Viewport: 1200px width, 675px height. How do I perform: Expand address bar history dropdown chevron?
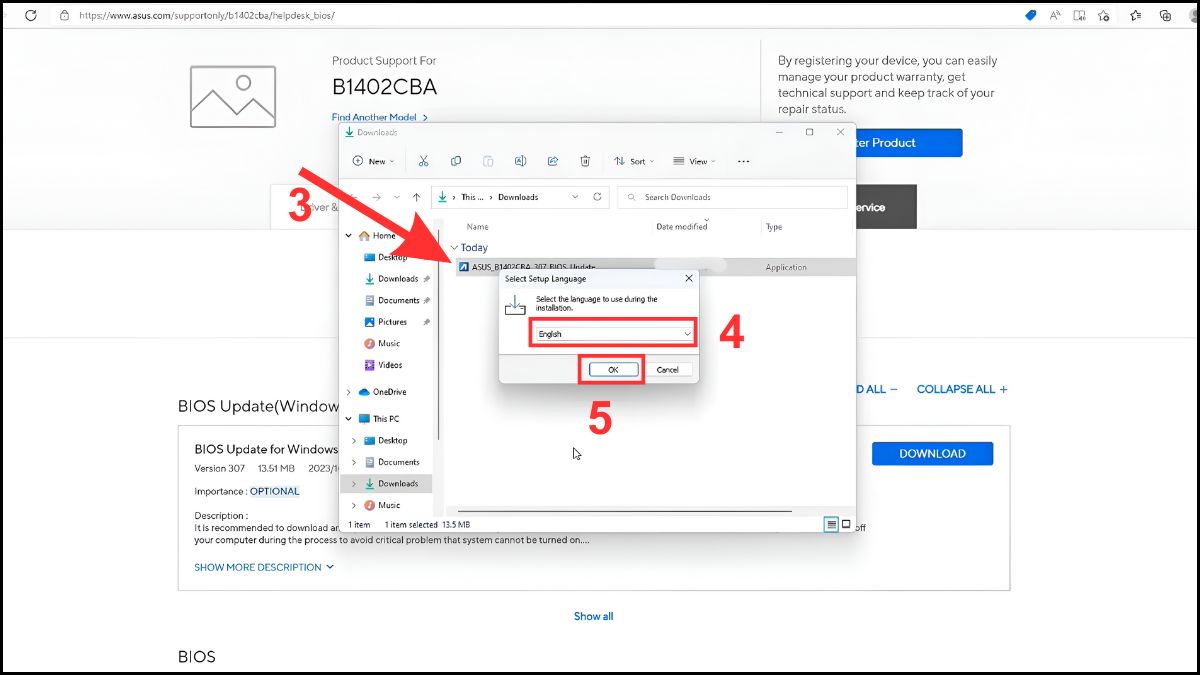pos(574,197)
